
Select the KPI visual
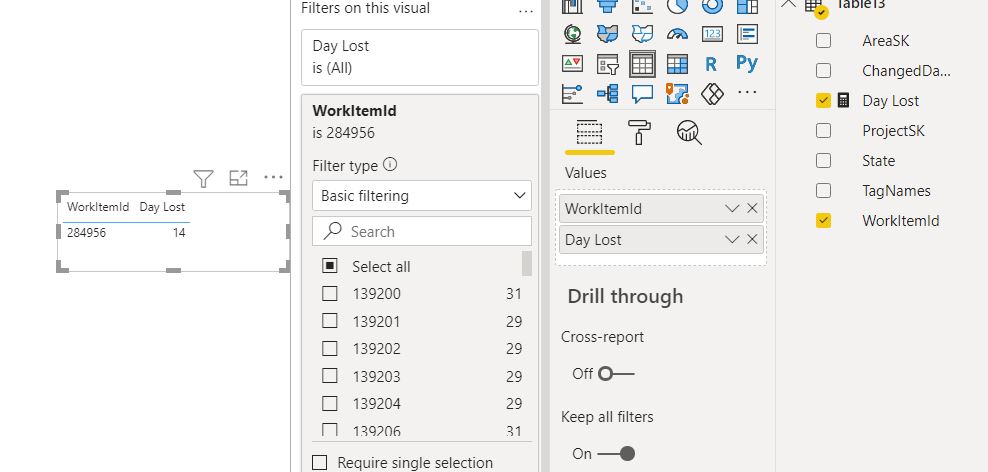pyautogui.click(x=572, y=64)
